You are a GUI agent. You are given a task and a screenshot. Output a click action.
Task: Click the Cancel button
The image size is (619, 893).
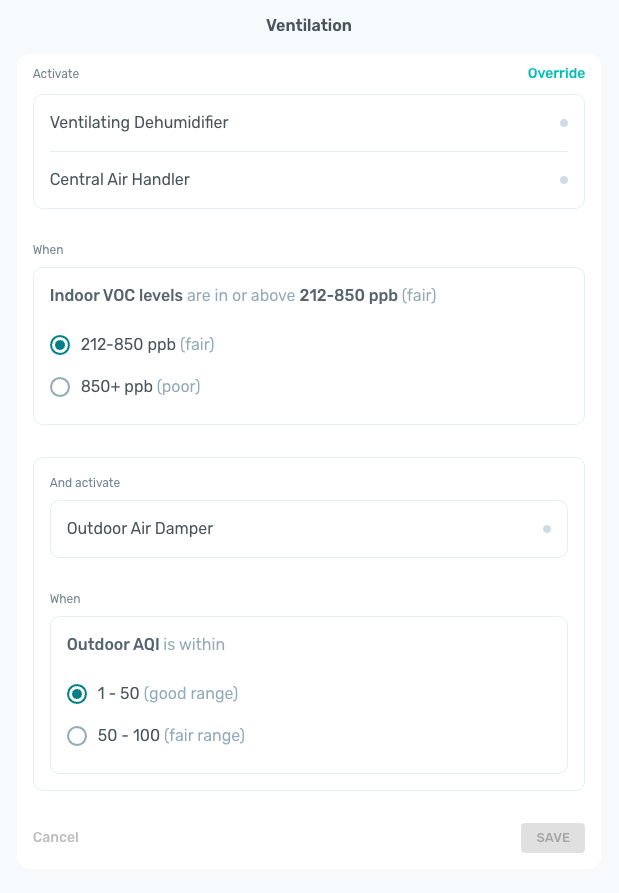[x=56, y=837]
